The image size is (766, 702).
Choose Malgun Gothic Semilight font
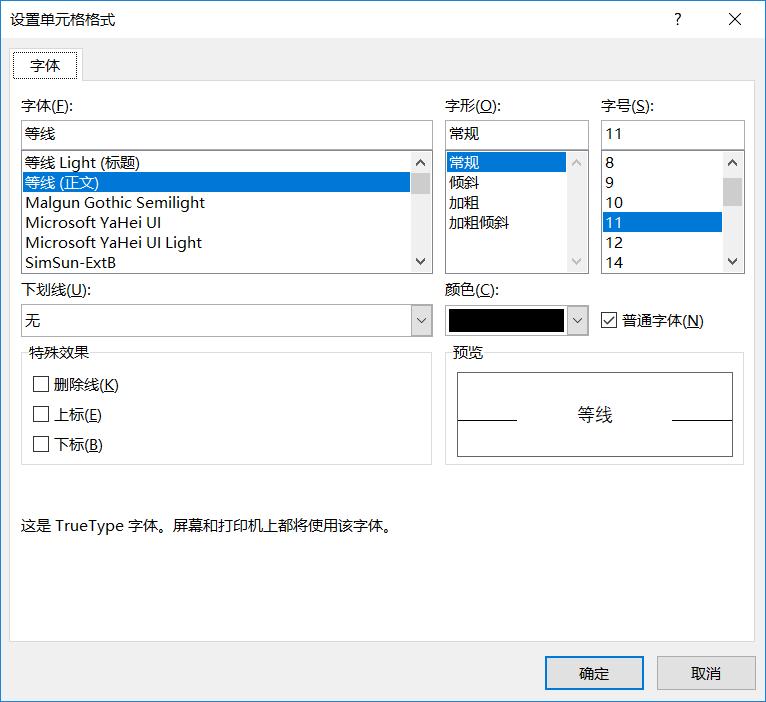[x=216, y=202]
